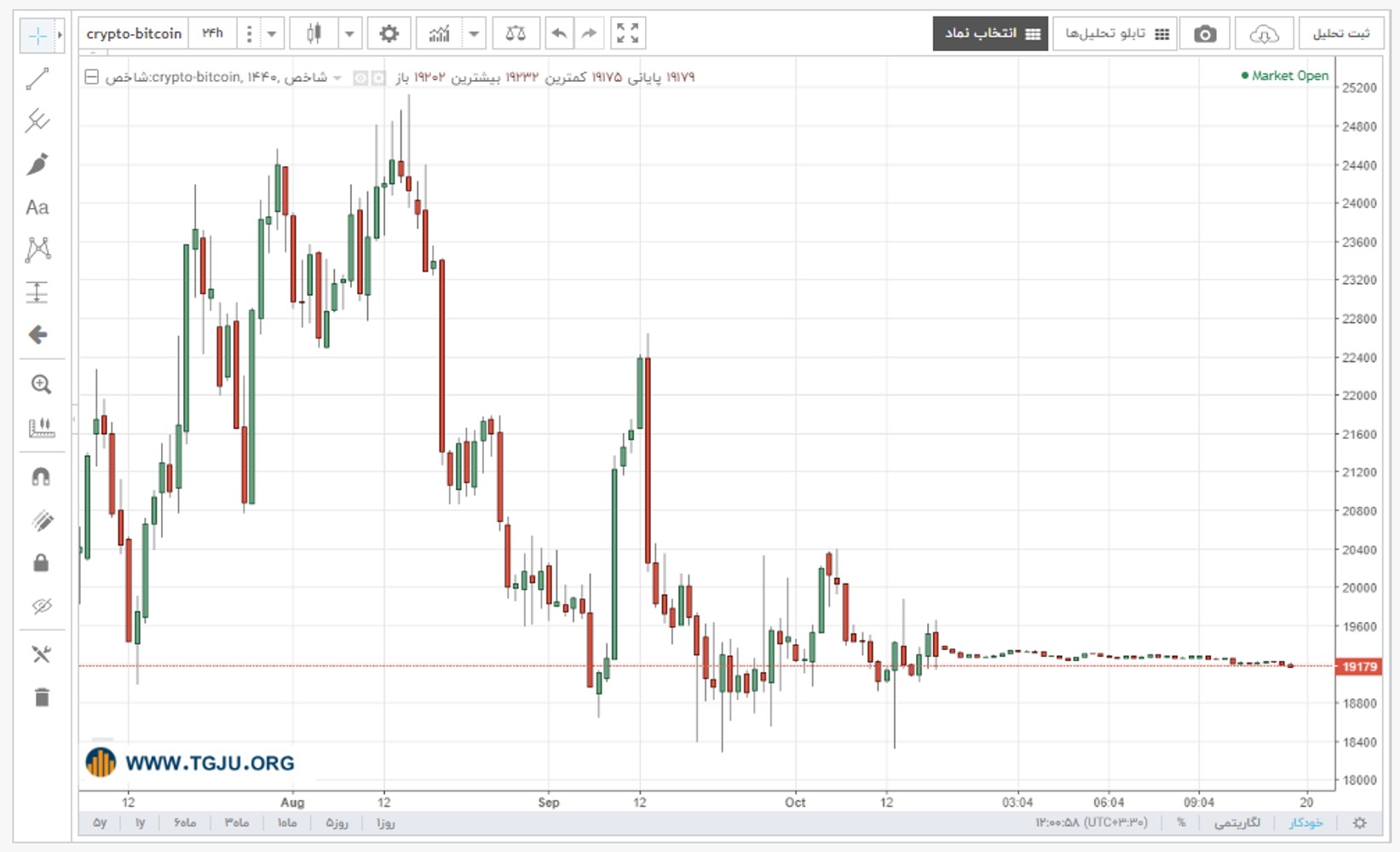Delete all drawings with trash icon
This screenshot has width=1400, height=852.
(x=41, y=697)
